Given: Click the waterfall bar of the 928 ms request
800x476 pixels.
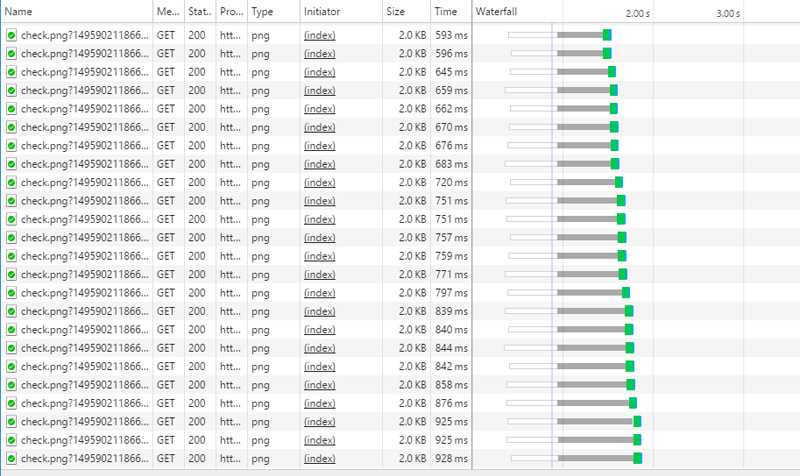Looking at the screenshot, I should point(576,459).
